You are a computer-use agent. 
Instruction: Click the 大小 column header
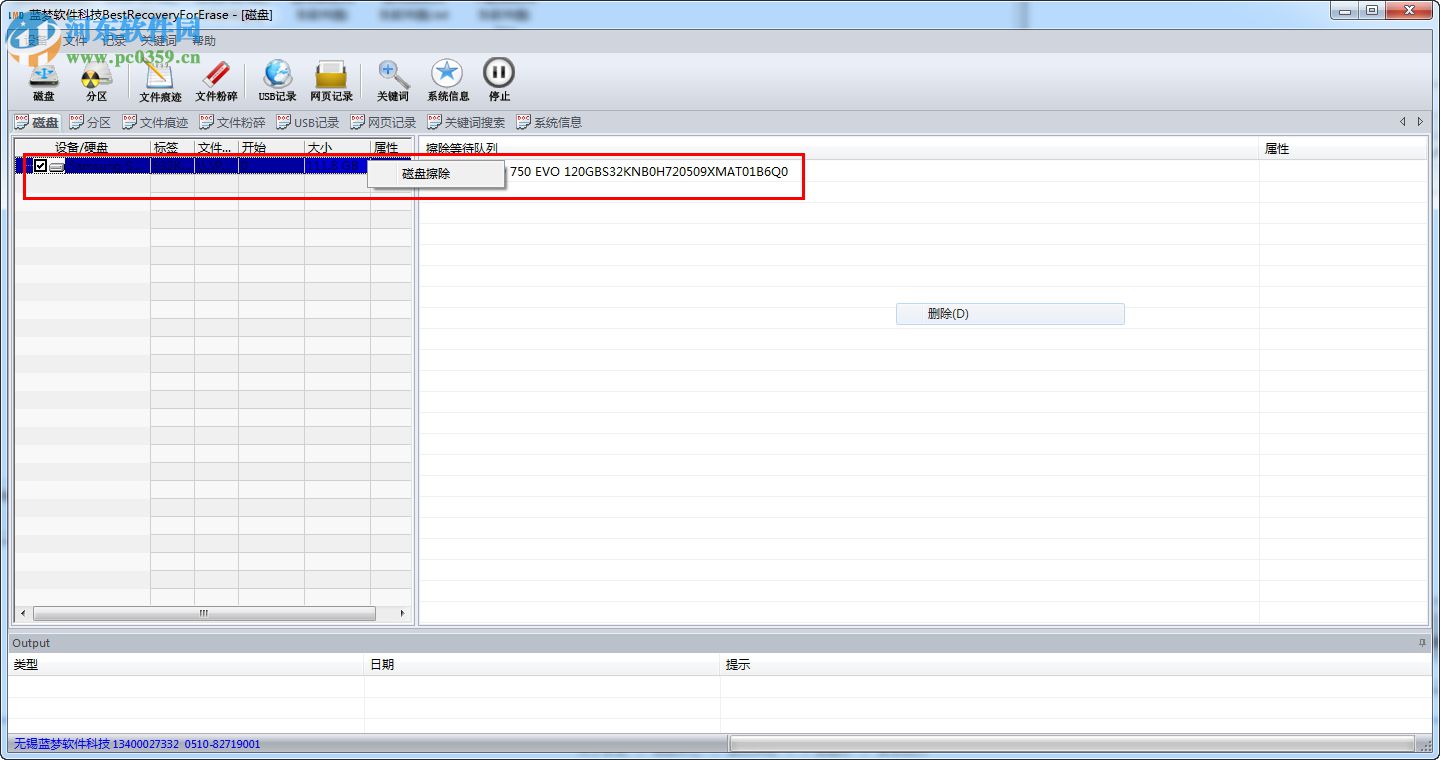click(337, 148)
